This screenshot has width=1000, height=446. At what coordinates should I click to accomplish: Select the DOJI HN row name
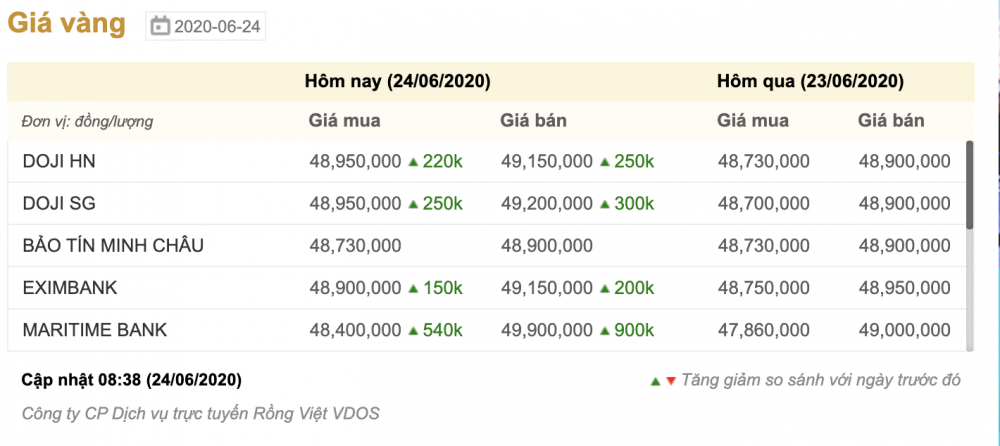point(59,161)
